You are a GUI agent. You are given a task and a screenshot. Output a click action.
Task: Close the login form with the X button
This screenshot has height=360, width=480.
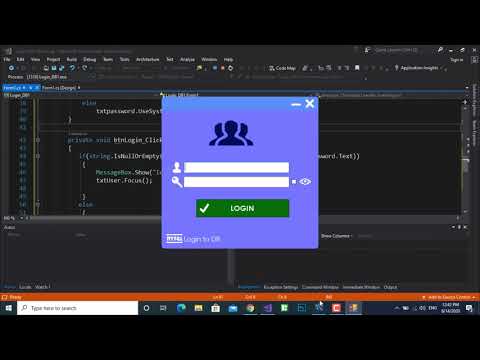310,104
